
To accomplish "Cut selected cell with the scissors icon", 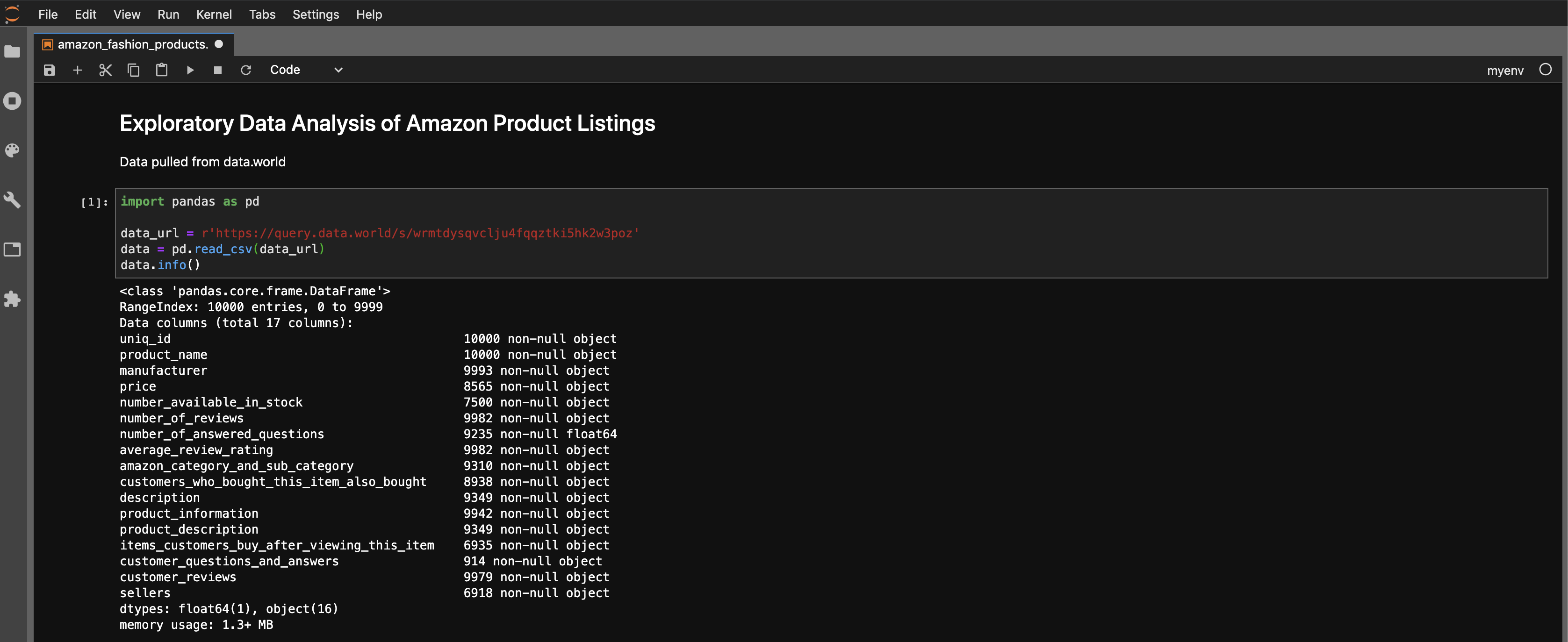I will point(105,70).
